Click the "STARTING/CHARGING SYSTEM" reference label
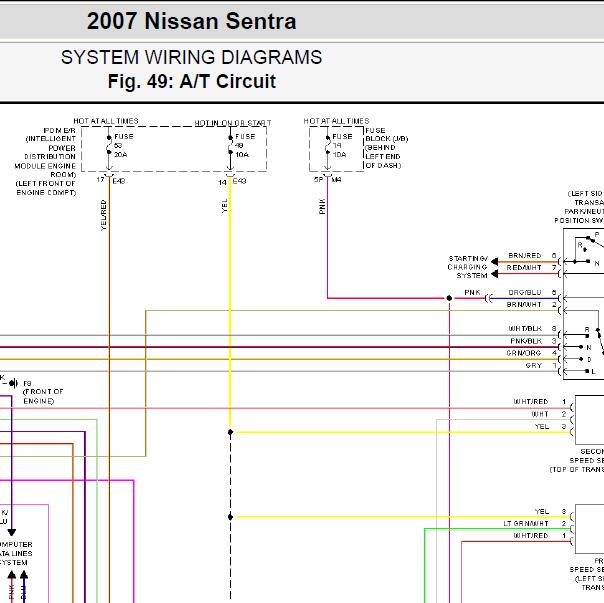Image resolution: width=604 pixels, height=603 pixels. click(x=468, y=267)
